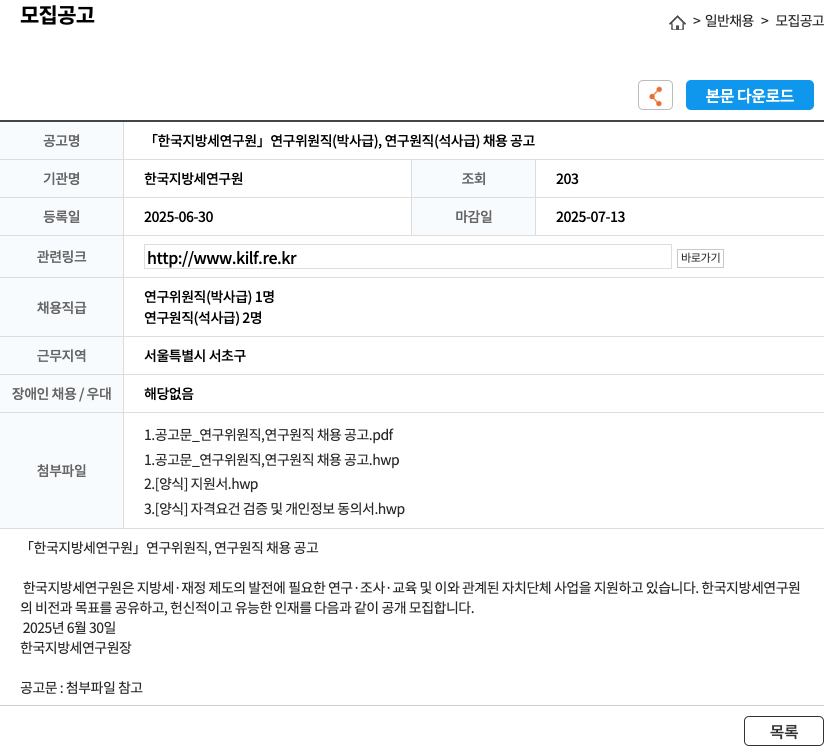The width and height of the screenshot is (824, 746).
Task: Click the organization name 한국지방세연구원 cell
Action: tap(193, 179)
